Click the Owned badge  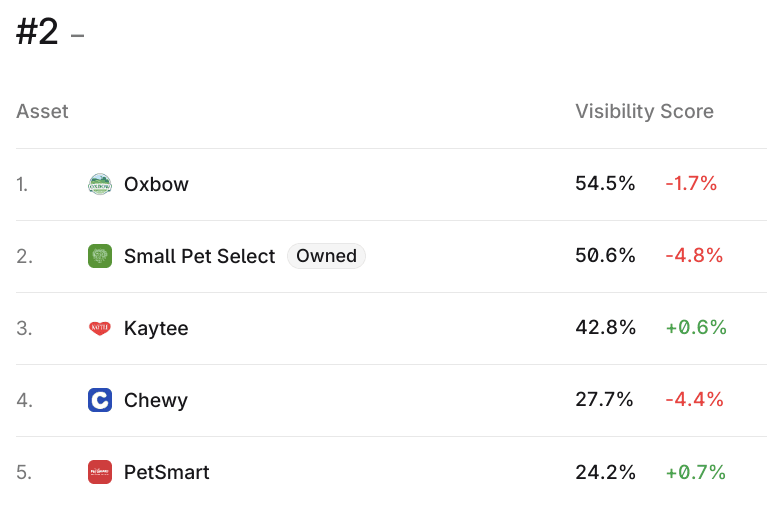tap(326, 256)
